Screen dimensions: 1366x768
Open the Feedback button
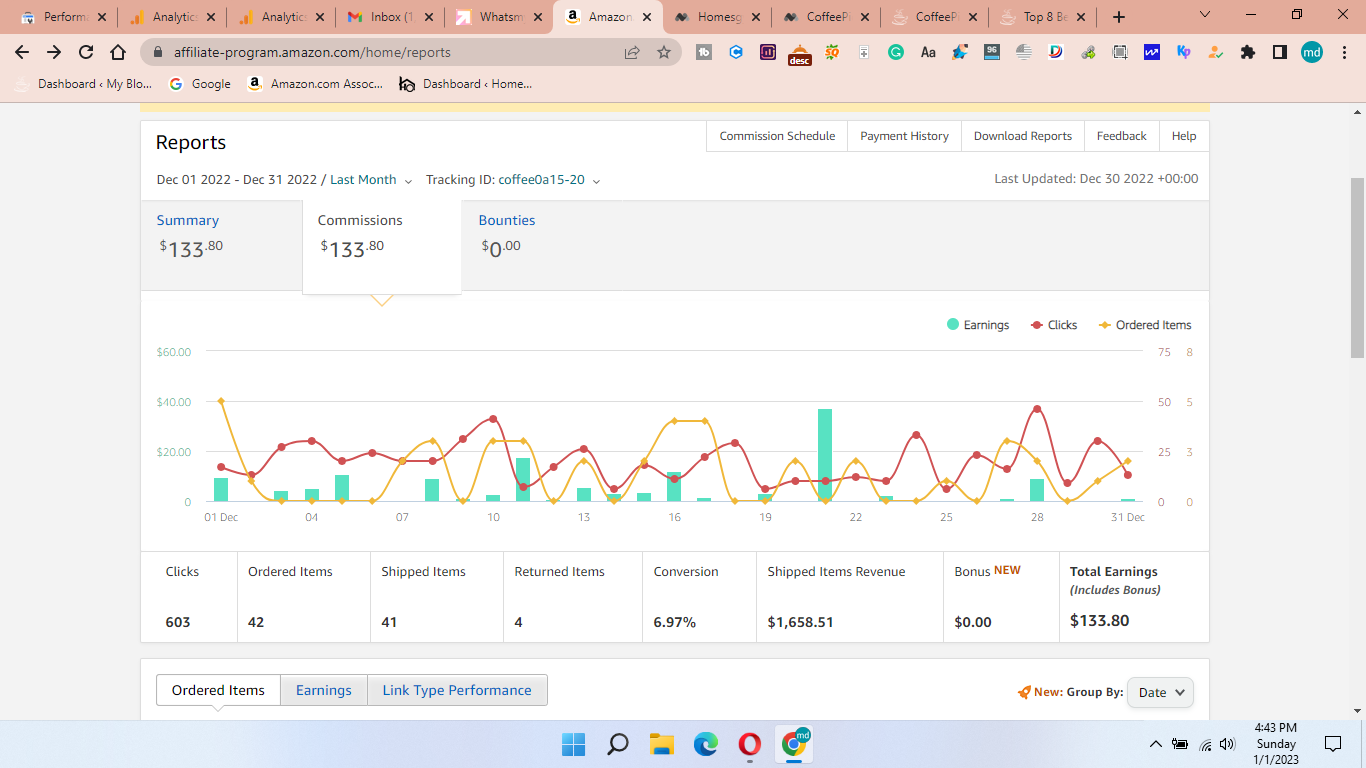click(x=1121, y=136)
